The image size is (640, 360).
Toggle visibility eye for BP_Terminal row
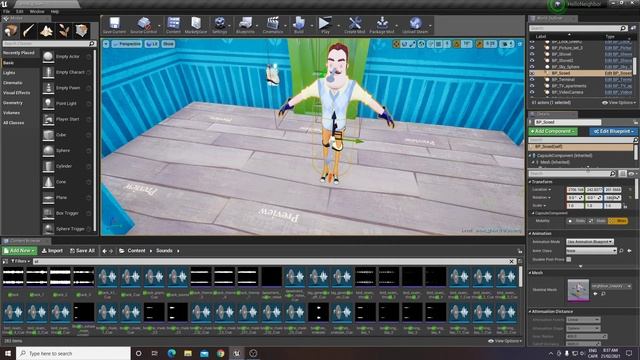[532, 80]
